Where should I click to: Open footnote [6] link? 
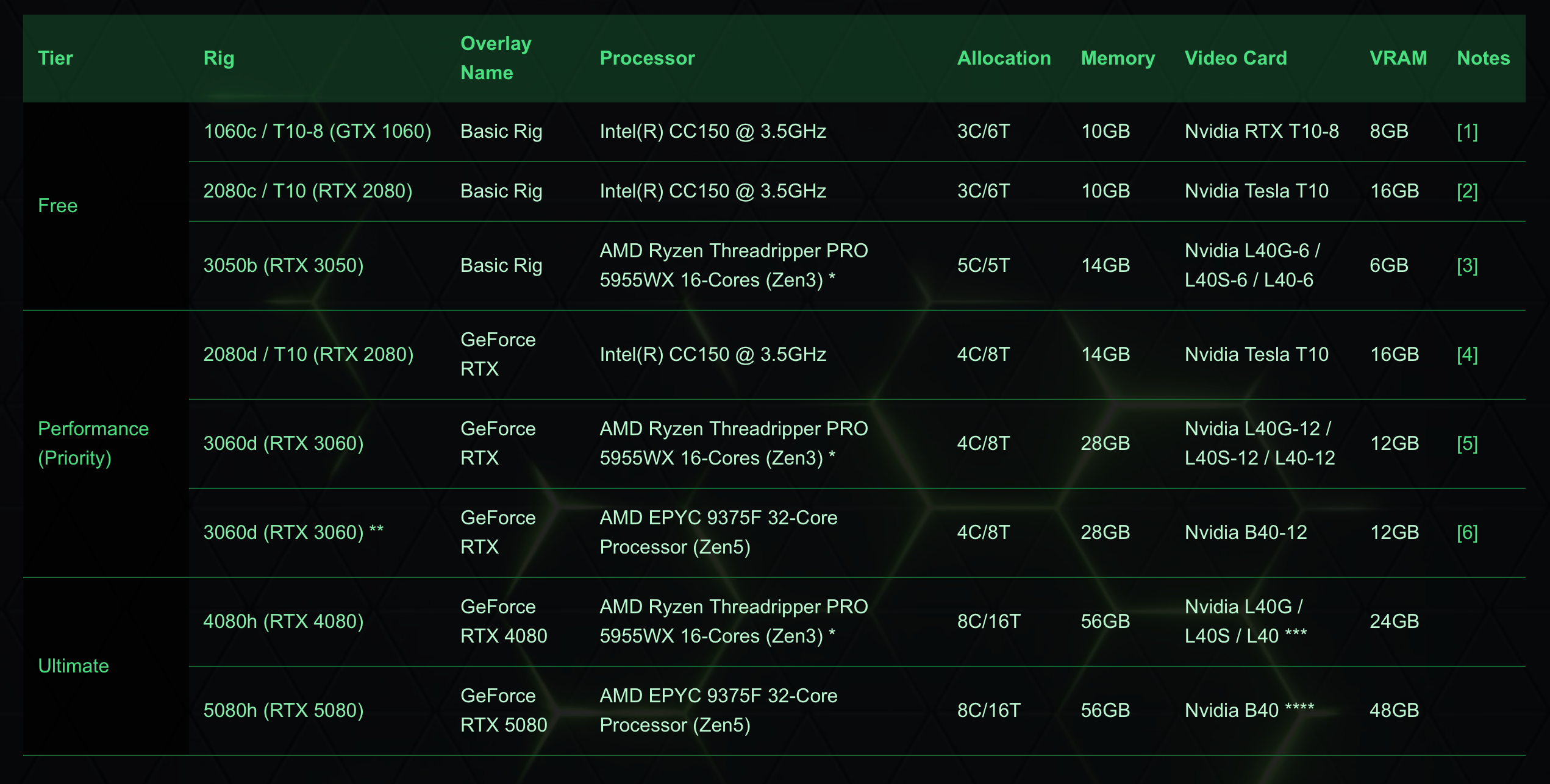point(1466,532)
